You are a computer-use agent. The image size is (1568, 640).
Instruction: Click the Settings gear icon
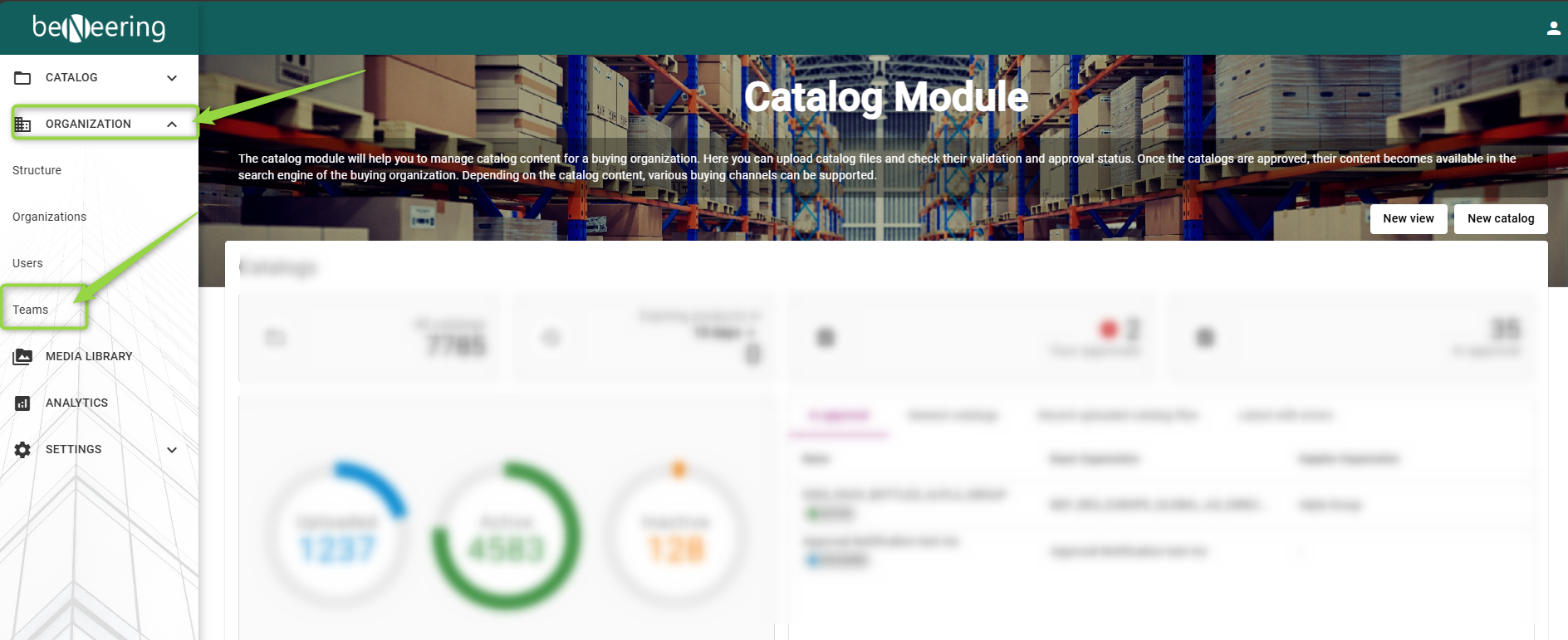[22, 449]
